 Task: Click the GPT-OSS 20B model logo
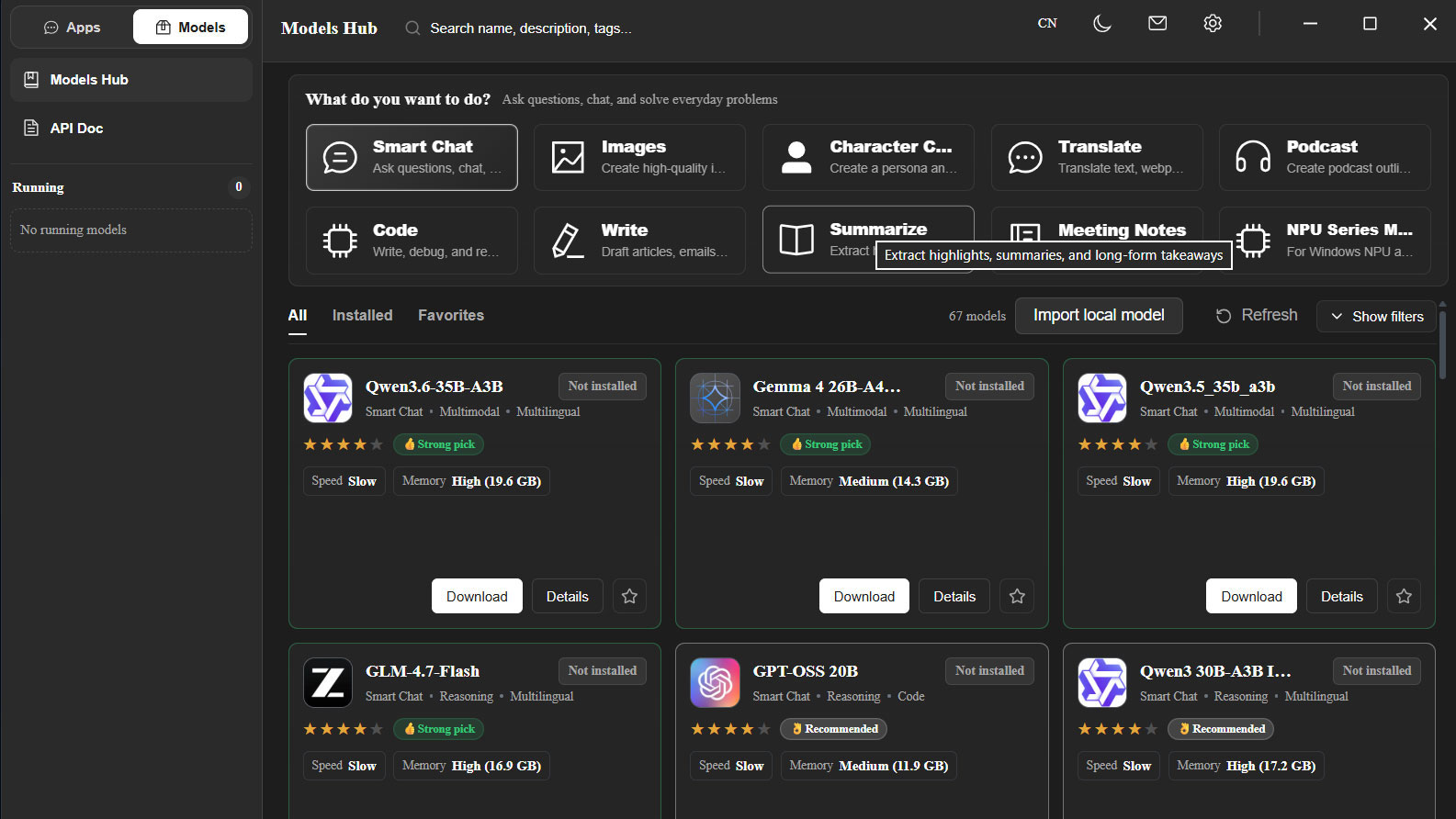point(715,682)
